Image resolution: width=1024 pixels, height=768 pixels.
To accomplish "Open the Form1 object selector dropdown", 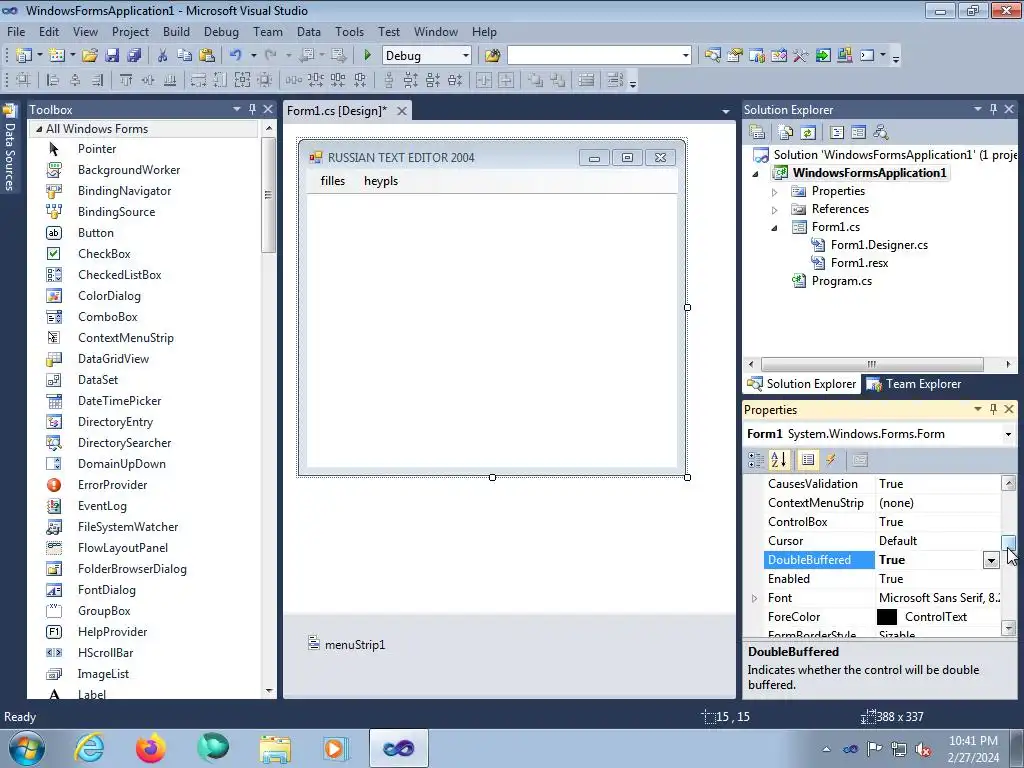I will click(x=1008, y=434).
